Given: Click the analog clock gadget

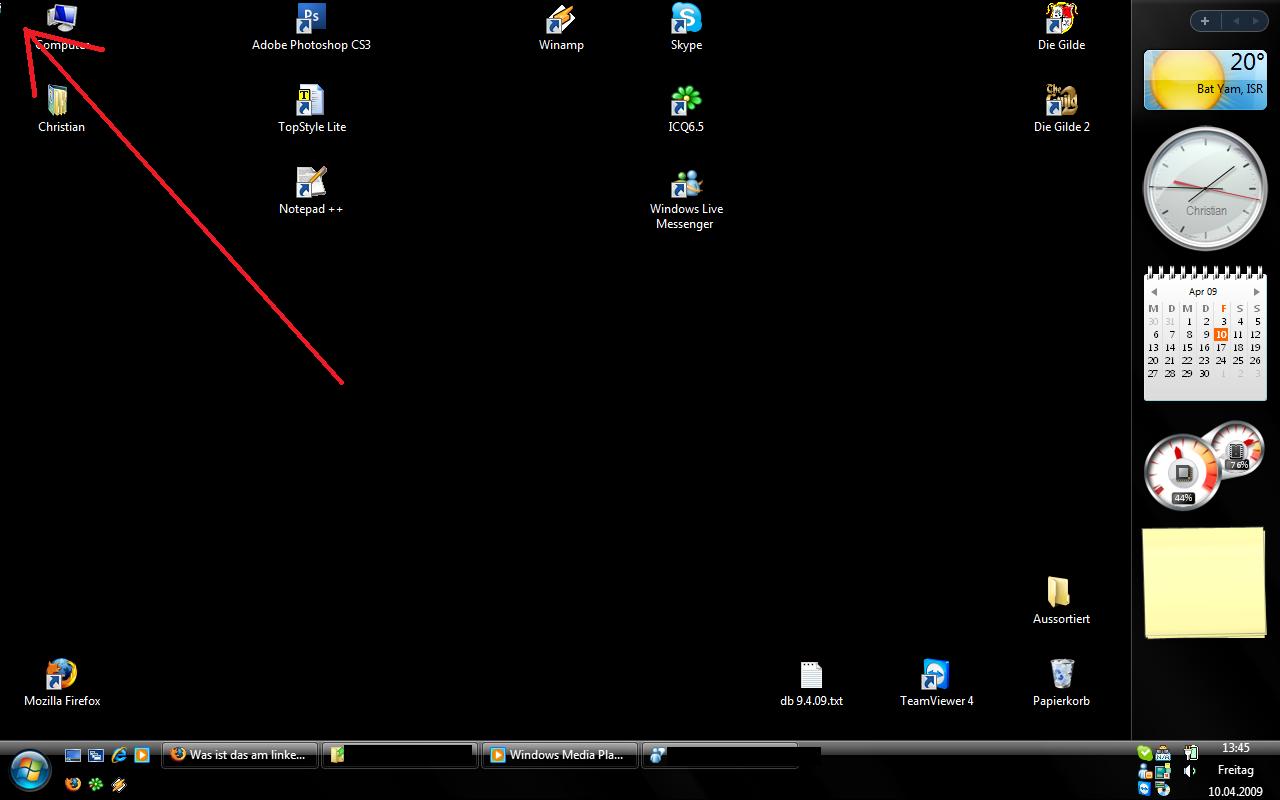Looking at the screenshot, I should [x=1205, y=188].
